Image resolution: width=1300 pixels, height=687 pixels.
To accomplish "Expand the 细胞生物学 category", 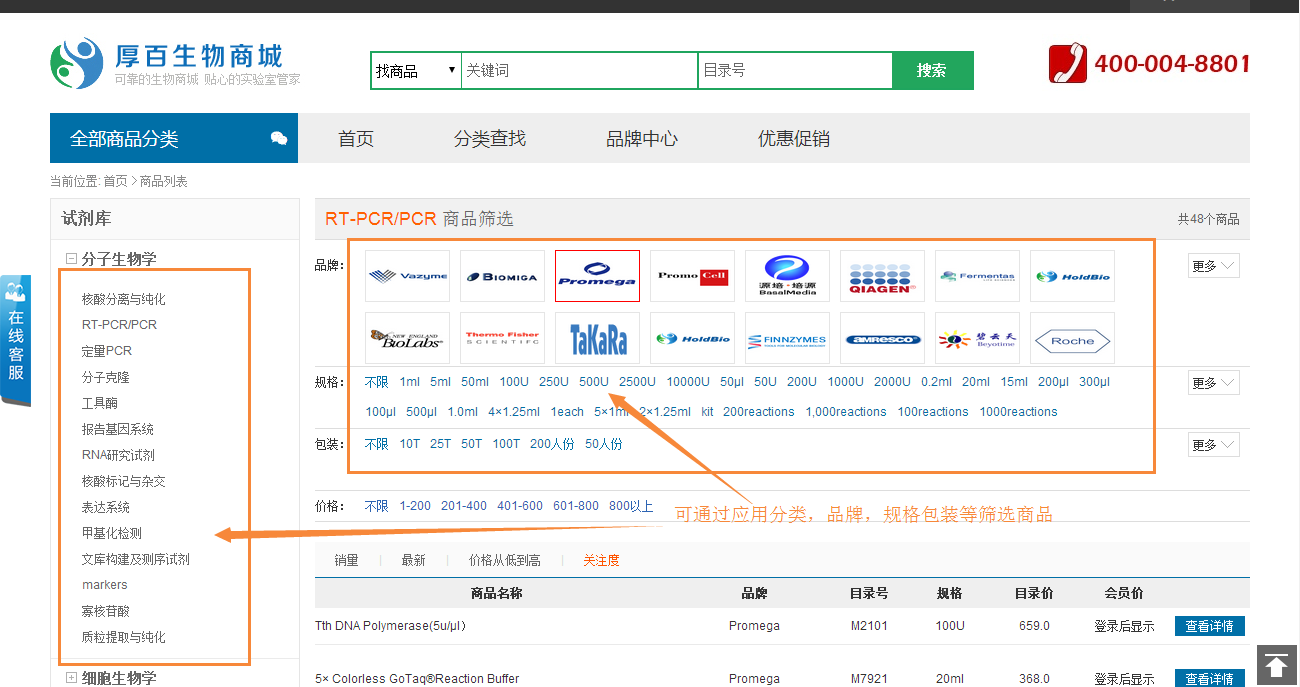I will click(72, 678).
